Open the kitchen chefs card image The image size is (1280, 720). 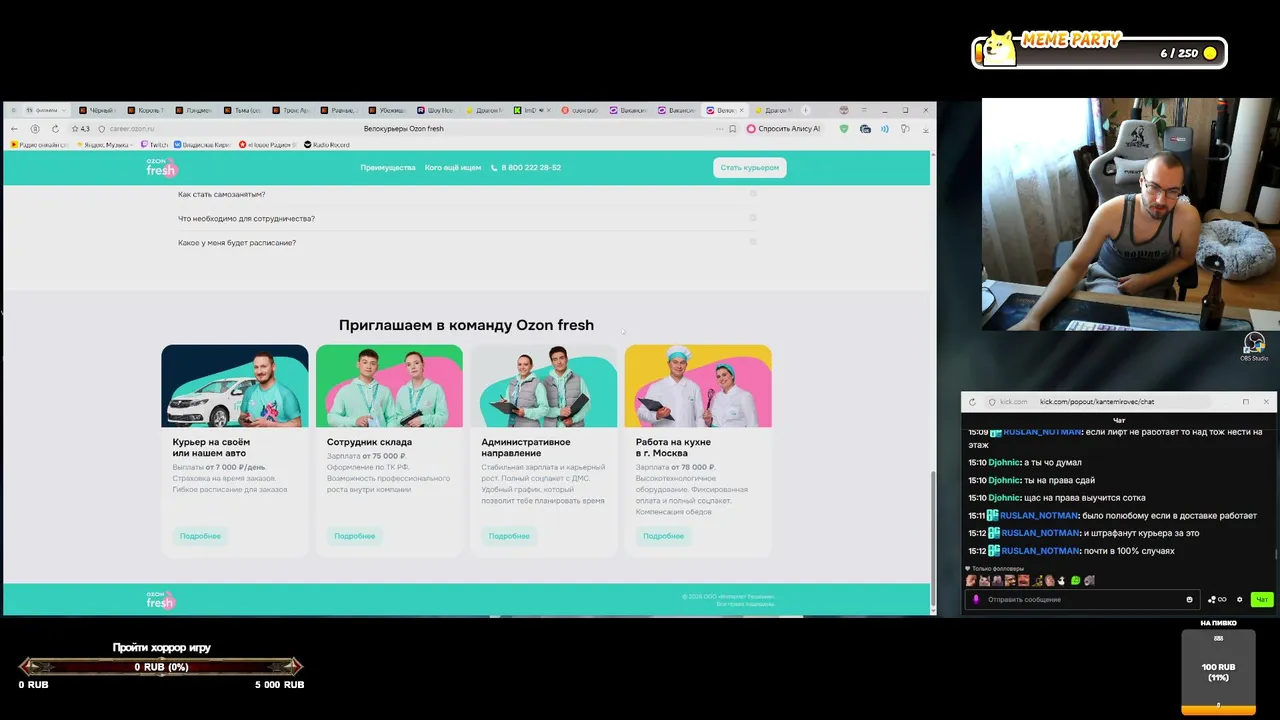[698, 386]
